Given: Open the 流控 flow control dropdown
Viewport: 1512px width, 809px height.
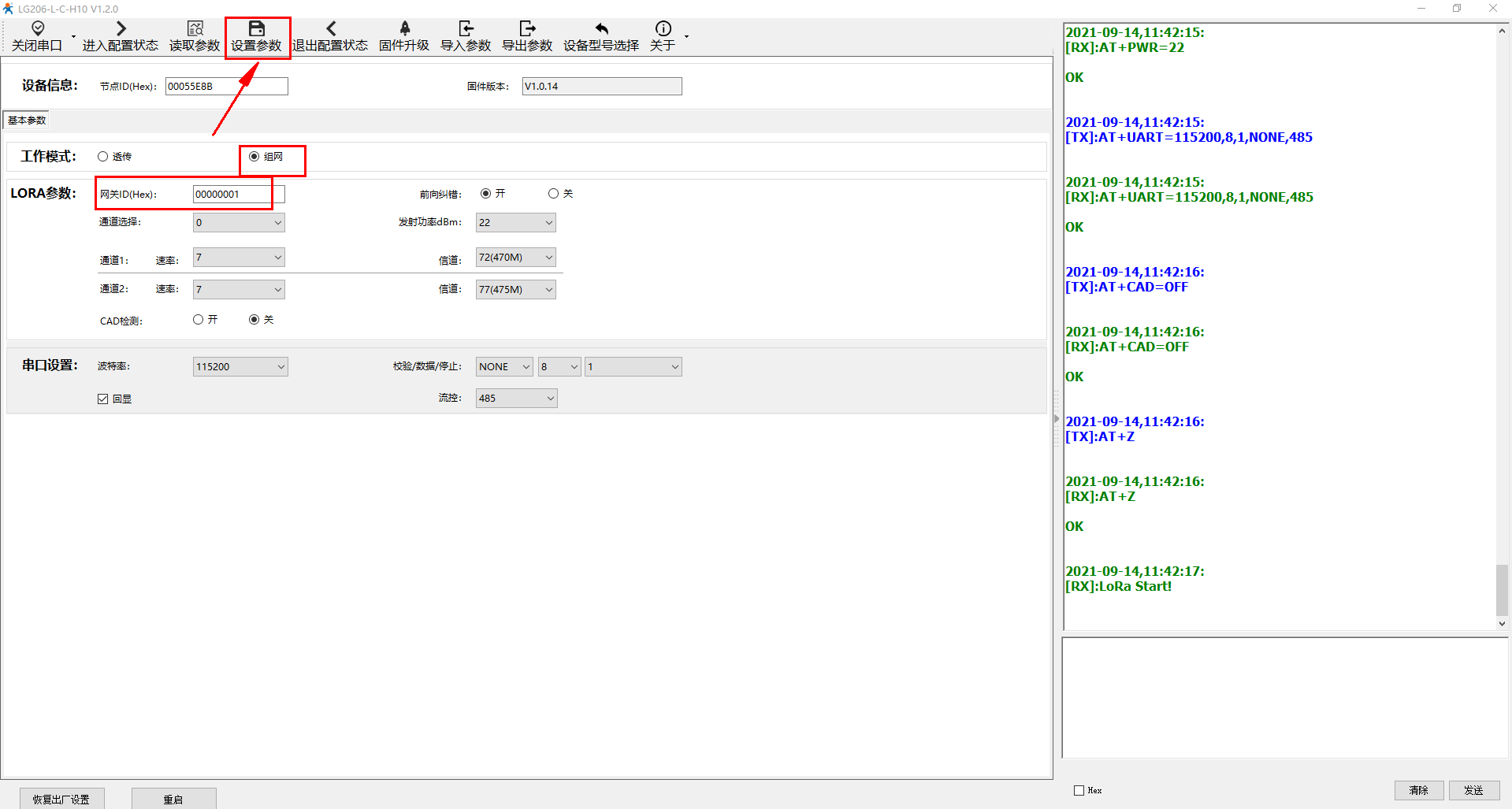Looking at the screenshot, I should point(516,399).
